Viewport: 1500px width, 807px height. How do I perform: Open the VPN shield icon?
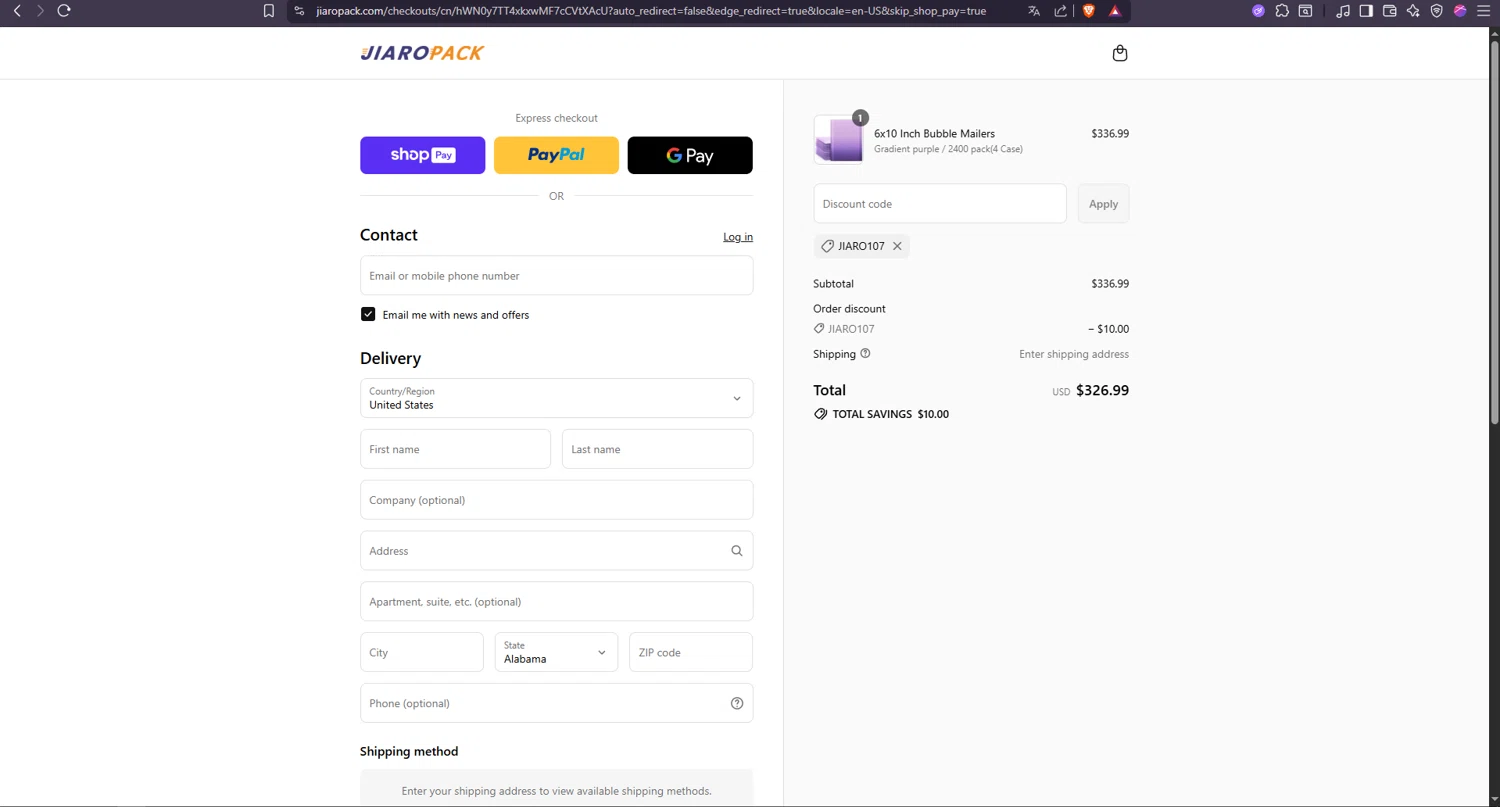coord(1437,11)
